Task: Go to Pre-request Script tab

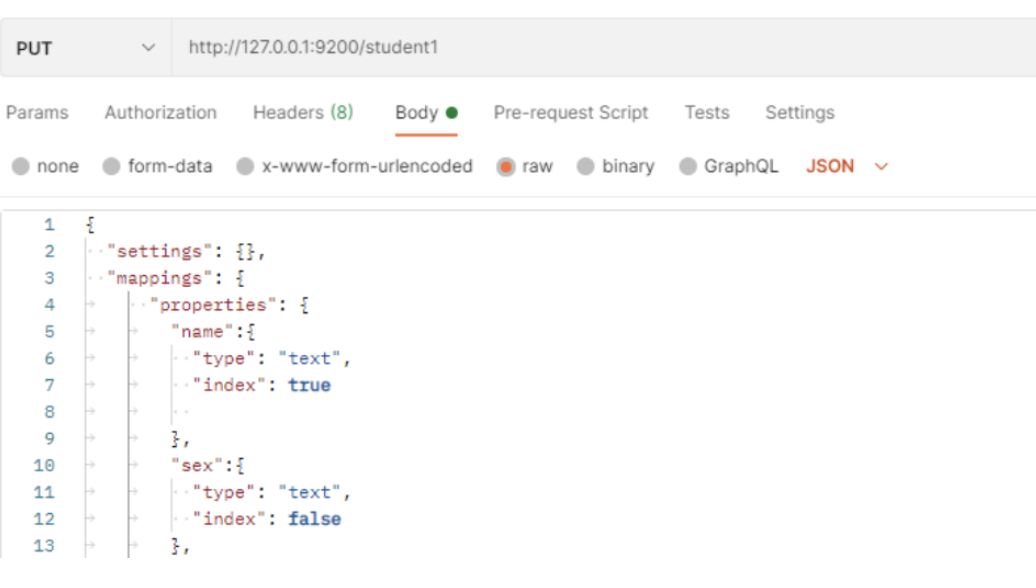Action: pyautogui.click(x=570, y=113)
